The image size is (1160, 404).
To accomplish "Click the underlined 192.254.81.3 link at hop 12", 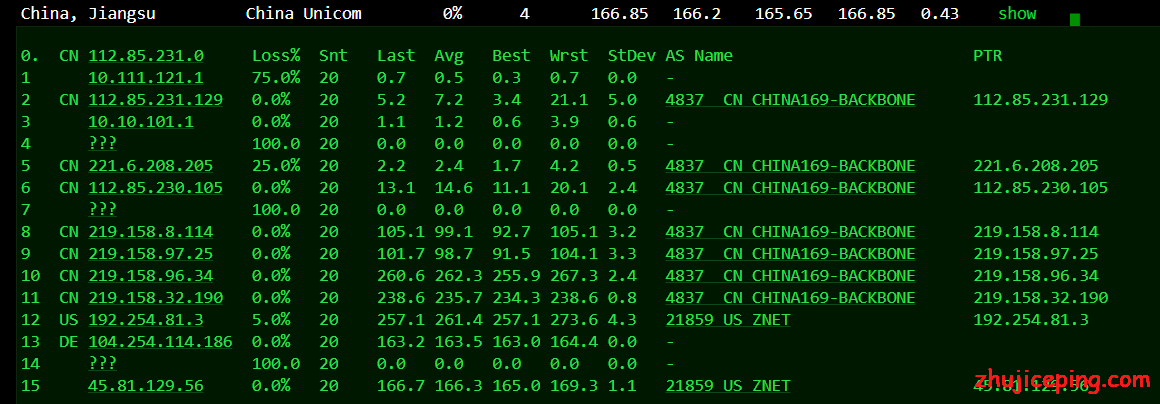I will click(146, 320).
